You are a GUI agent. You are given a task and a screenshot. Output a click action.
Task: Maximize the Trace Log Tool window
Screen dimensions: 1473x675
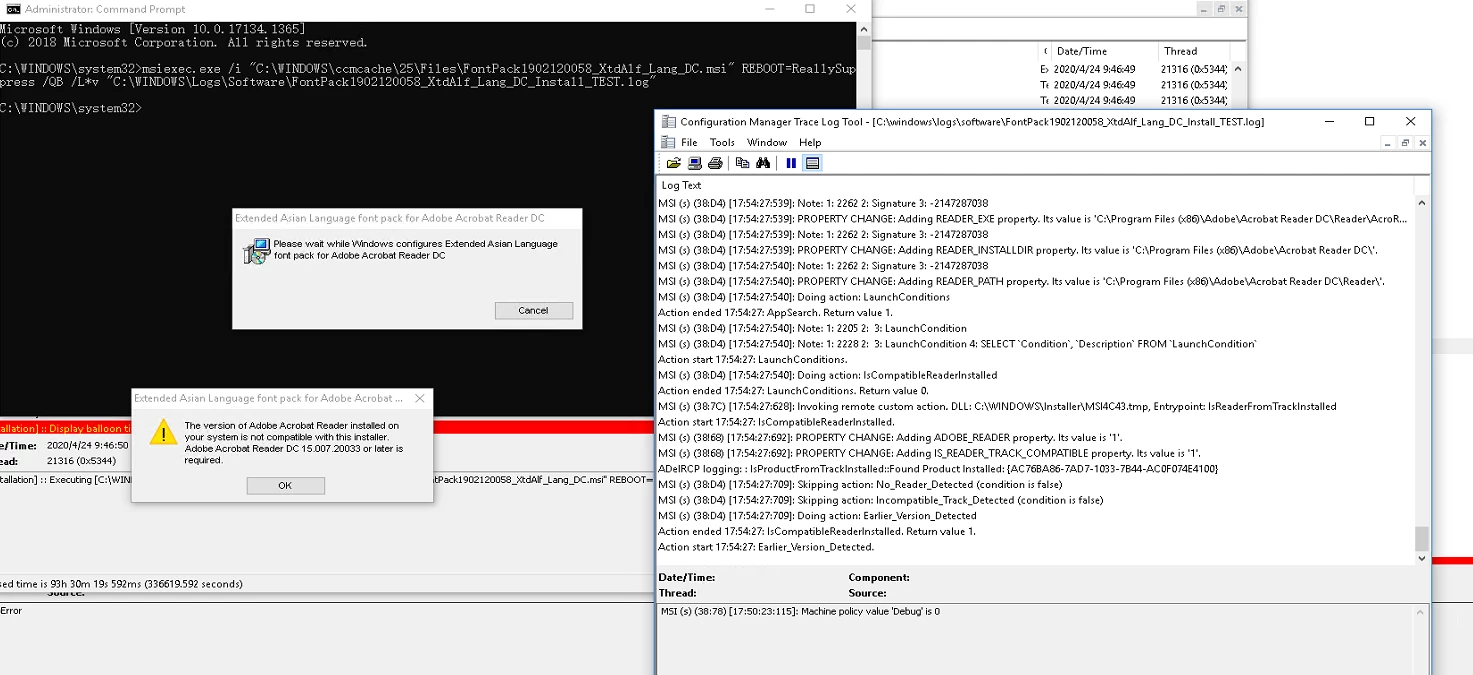[x=1369, y=122]
